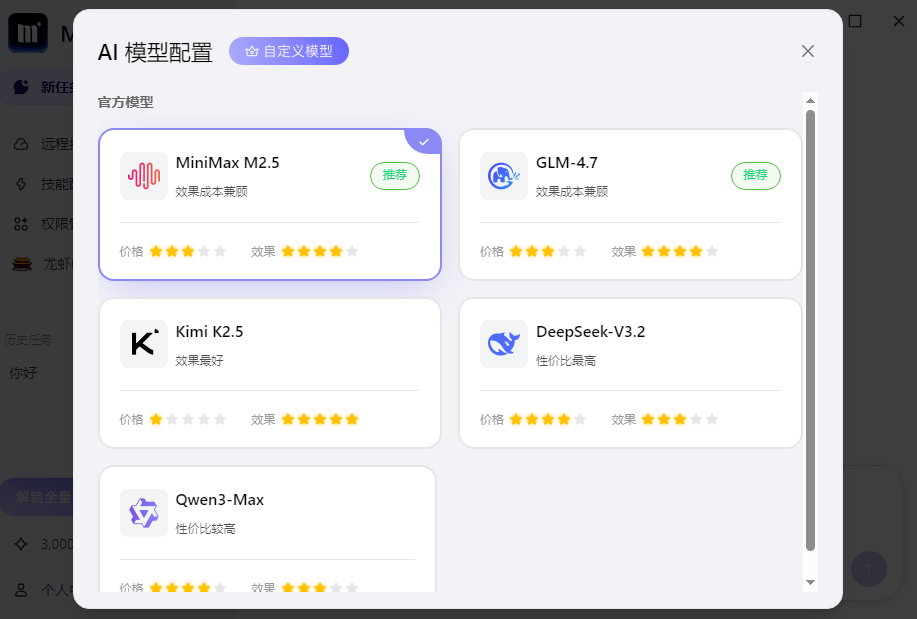
Task: Click the 权限 grid icon in sidebar
Action: (x=21, y=224)
